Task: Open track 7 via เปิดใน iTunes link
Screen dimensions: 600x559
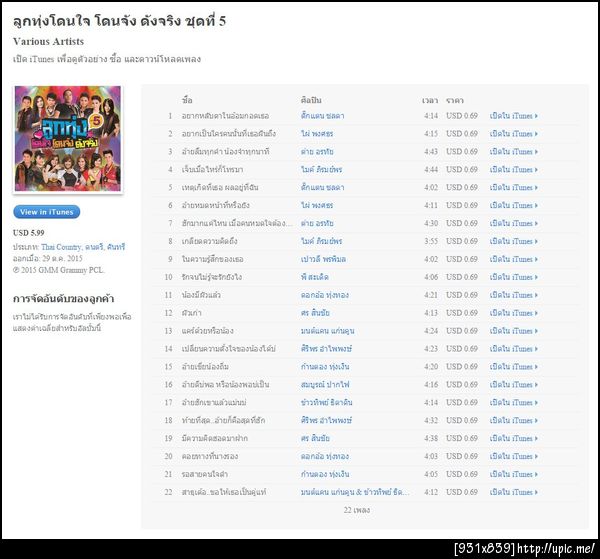Action: (514, 223)
